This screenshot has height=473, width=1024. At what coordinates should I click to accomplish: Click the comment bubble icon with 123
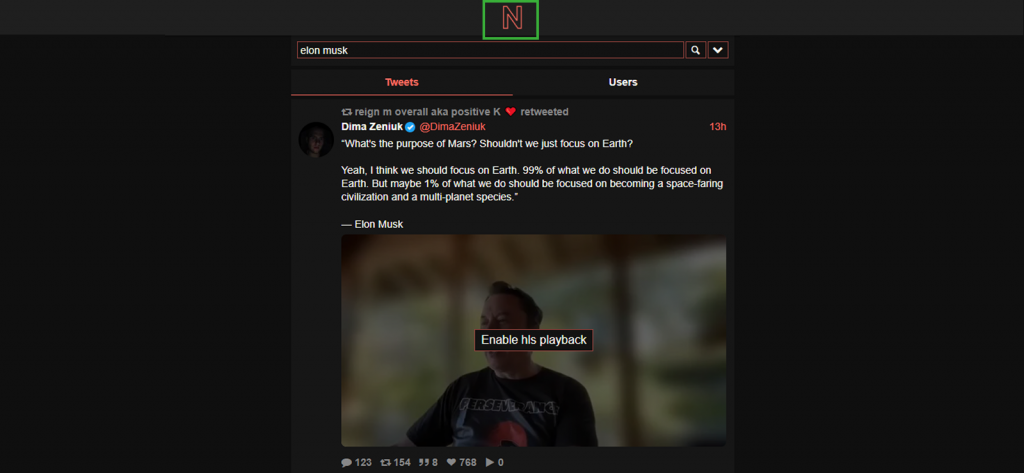point(346,463)
